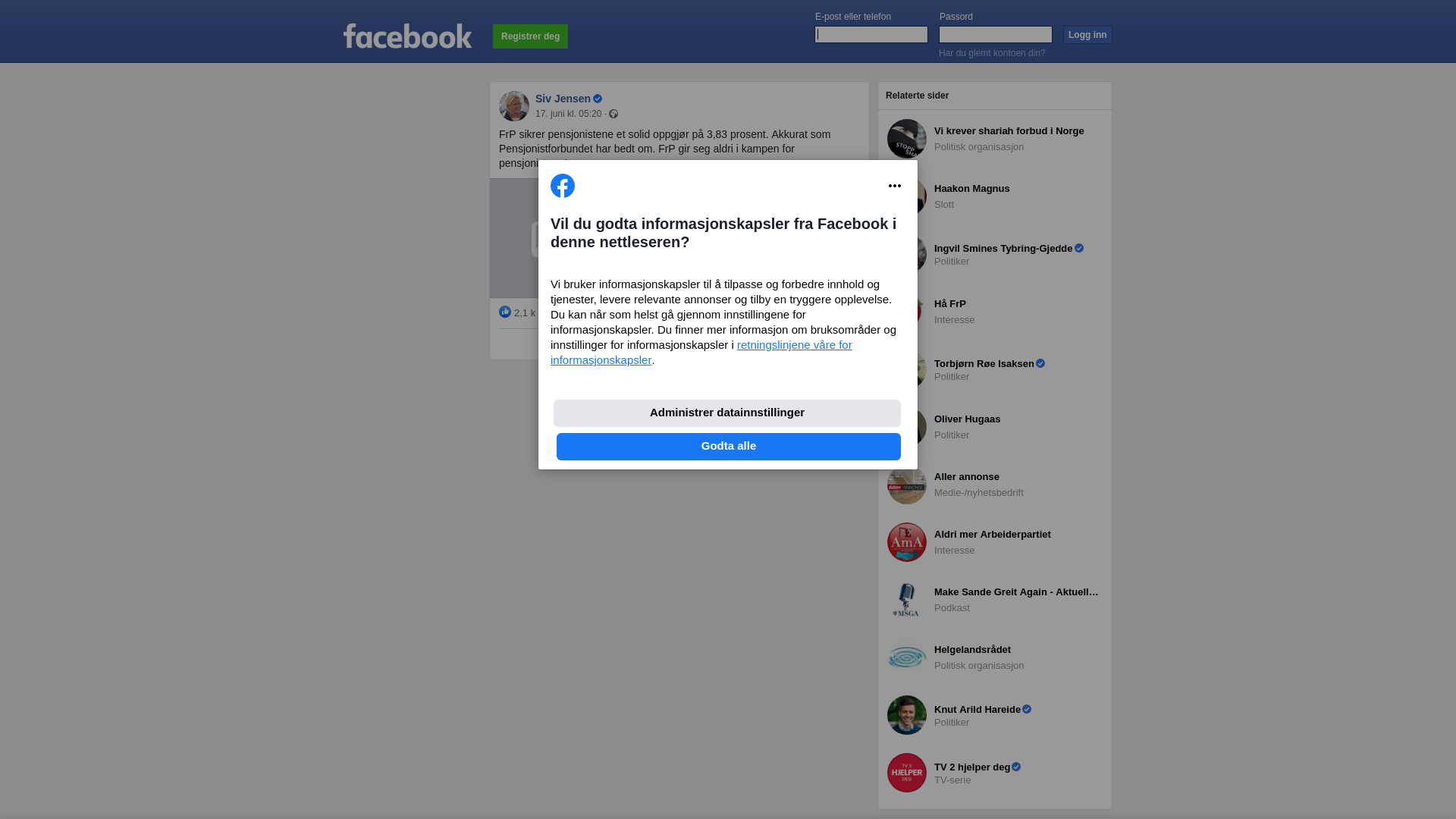Open the Make Sande Greit Again podcast icon
The height and width of the screenshot is (819, 1456).
907,600
